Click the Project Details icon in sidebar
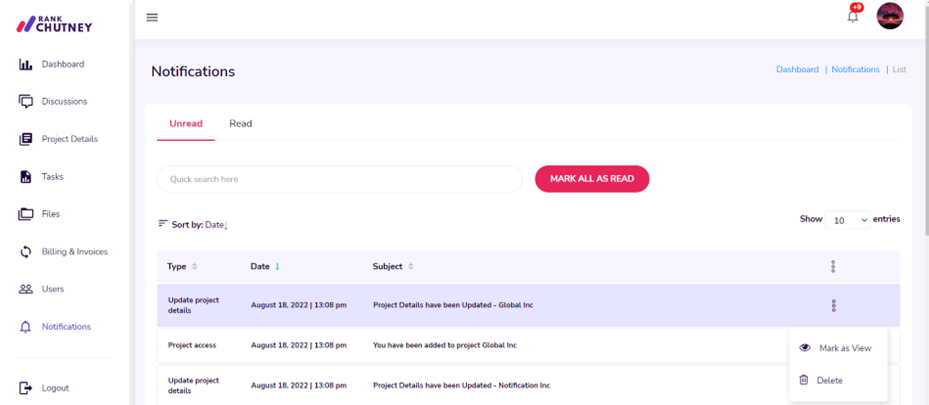Image resolution: width=929 pixels, height=405 pixels. 25,139
